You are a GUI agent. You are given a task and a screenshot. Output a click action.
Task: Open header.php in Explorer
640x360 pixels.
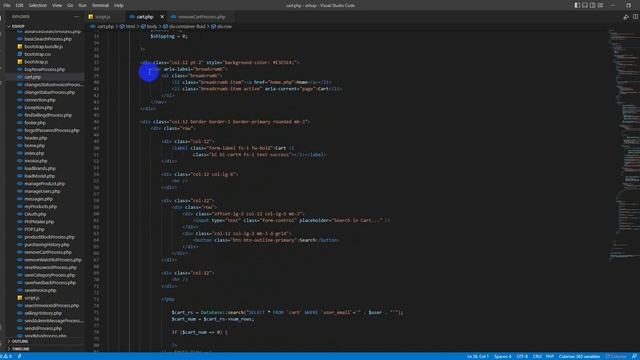[x=36, y=138]
